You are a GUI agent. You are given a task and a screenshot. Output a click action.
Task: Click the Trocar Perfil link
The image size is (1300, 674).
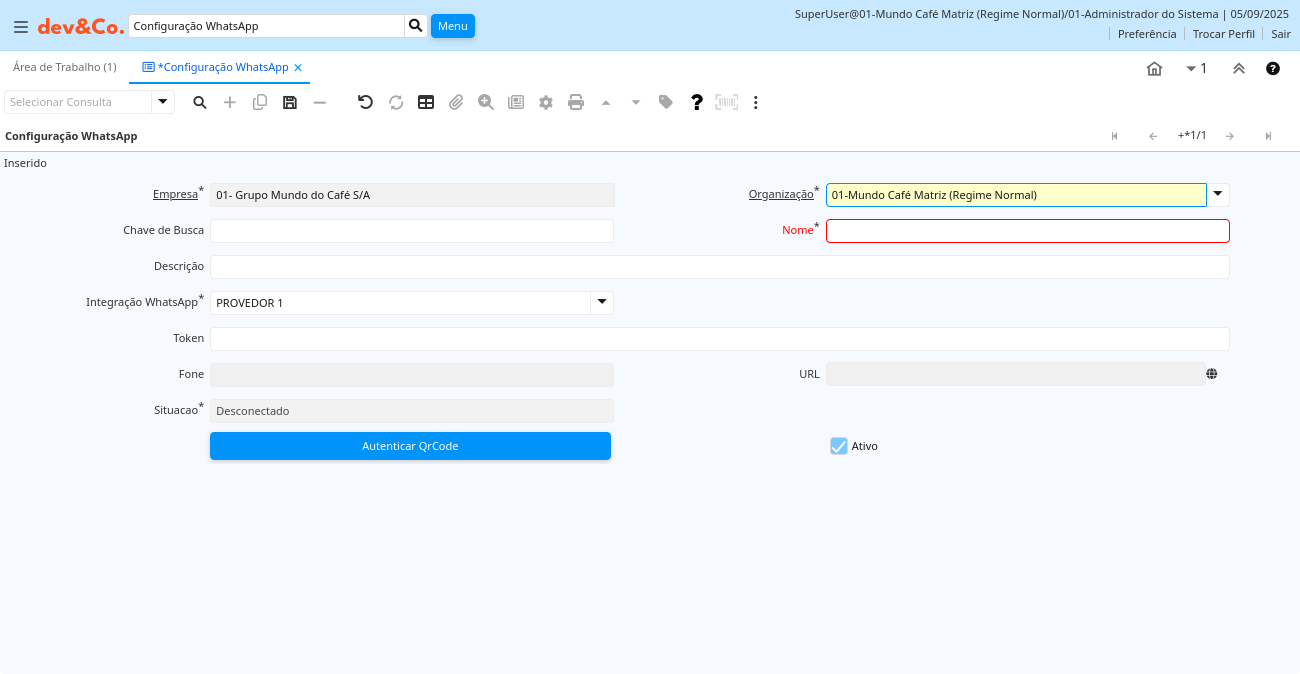coord(1223,34)
